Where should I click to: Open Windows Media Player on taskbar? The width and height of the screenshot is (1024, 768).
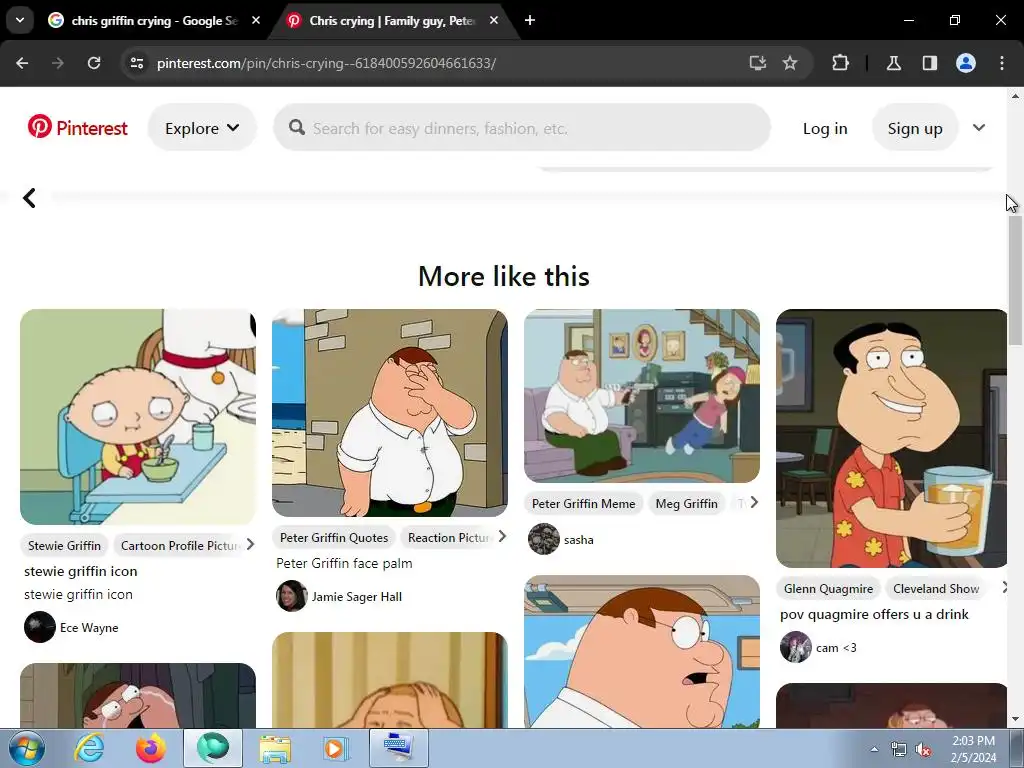[x=336, y=748]
